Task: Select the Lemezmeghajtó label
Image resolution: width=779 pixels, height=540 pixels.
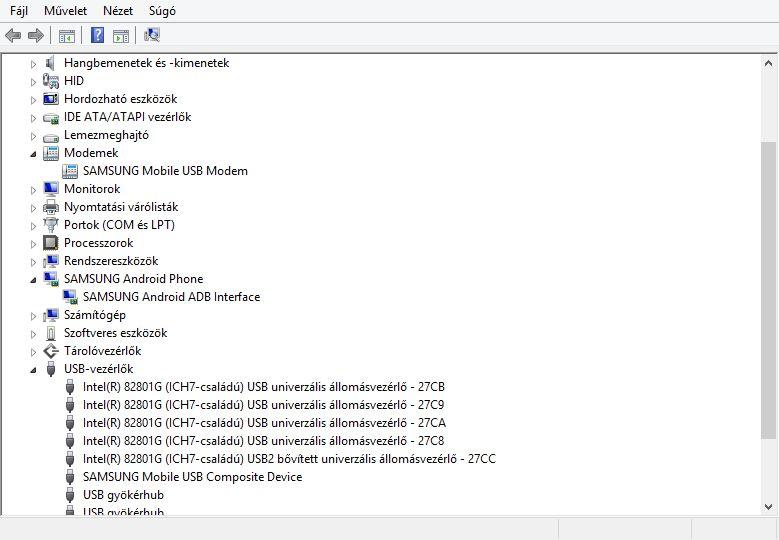Action: (106, 135)
